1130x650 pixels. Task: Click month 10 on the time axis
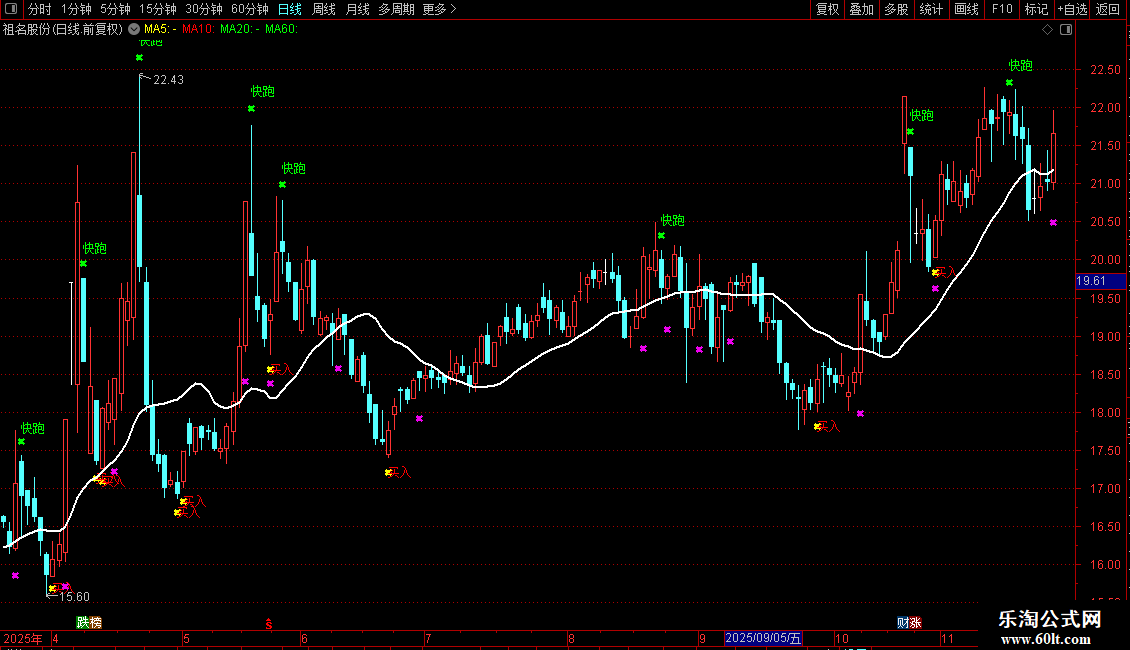[842, 639]
